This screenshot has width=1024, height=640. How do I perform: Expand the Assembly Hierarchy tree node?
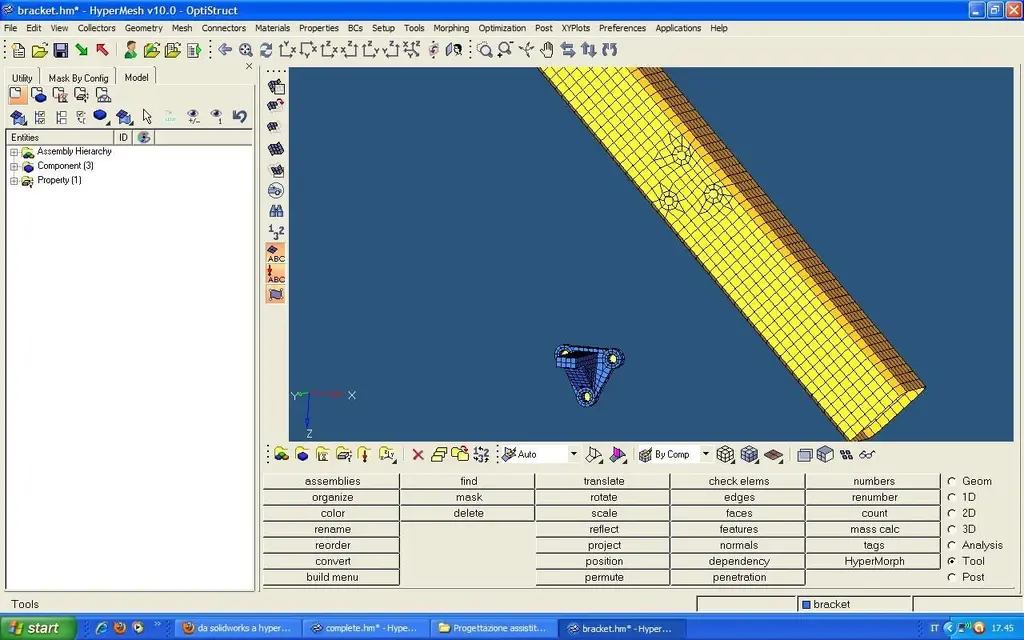(x=14, y=152)
